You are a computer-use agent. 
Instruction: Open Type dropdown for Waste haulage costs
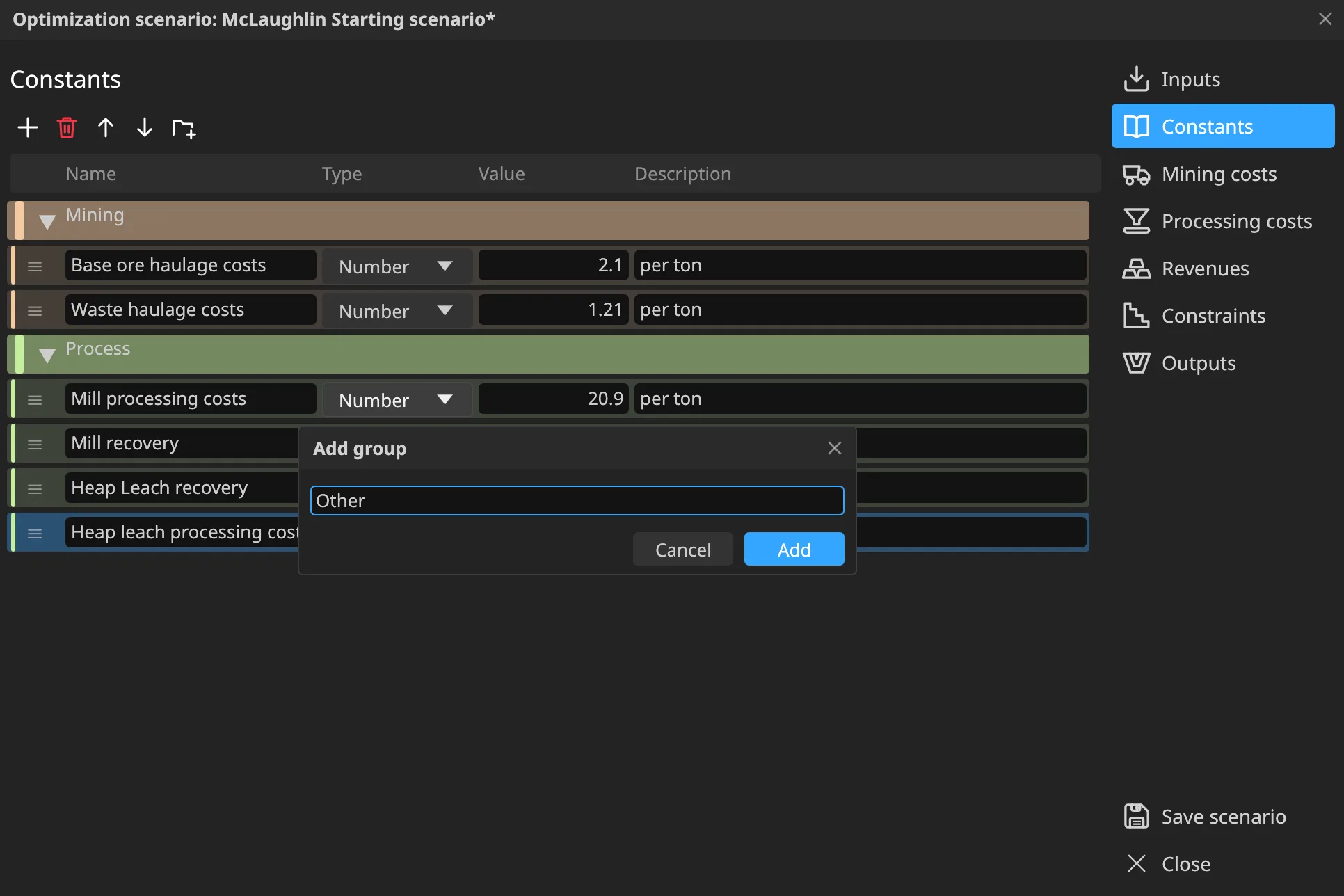coord(397,311)
